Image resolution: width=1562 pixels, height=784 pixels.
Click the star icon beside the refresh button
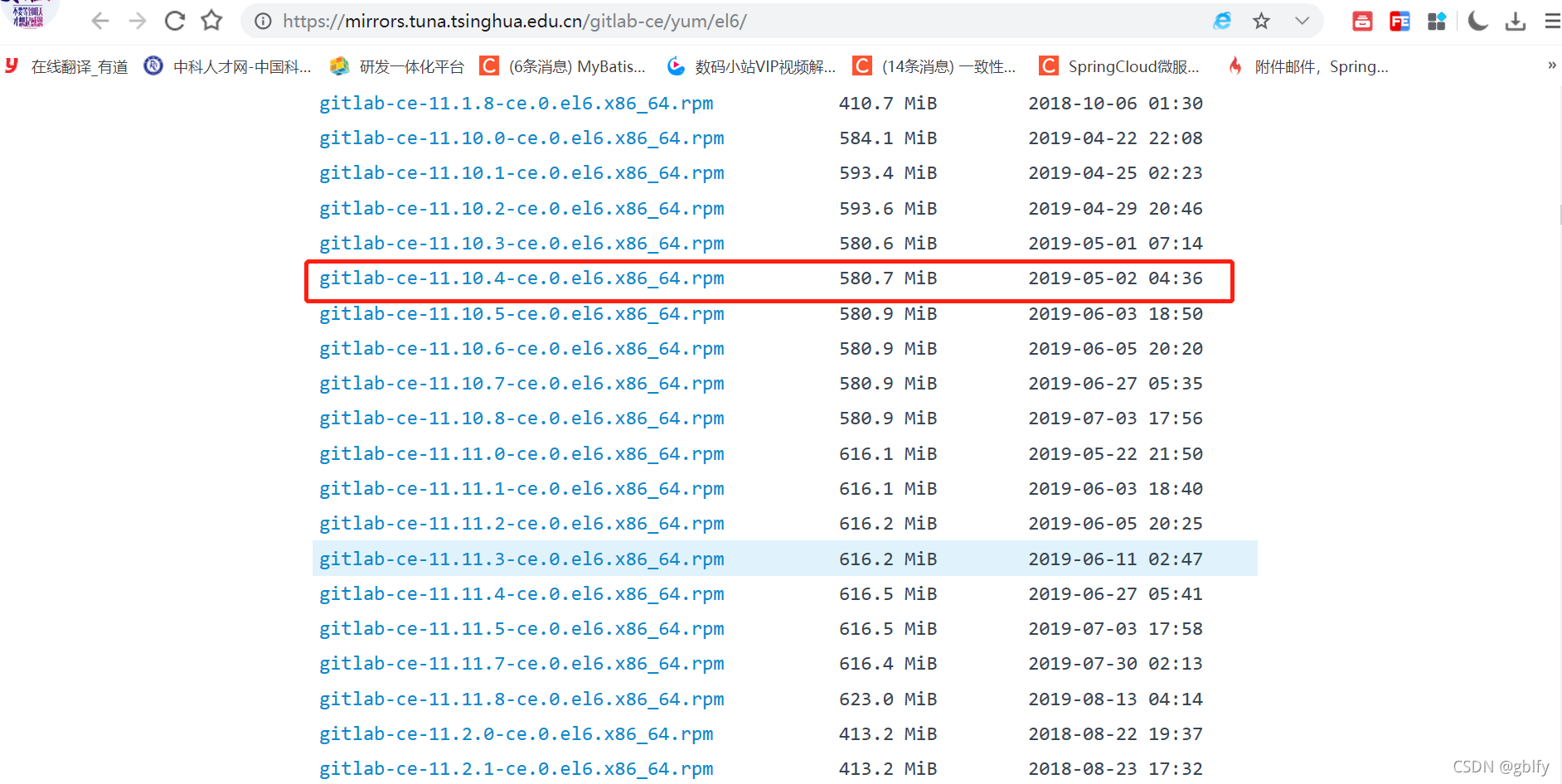[x=212, y=21]
